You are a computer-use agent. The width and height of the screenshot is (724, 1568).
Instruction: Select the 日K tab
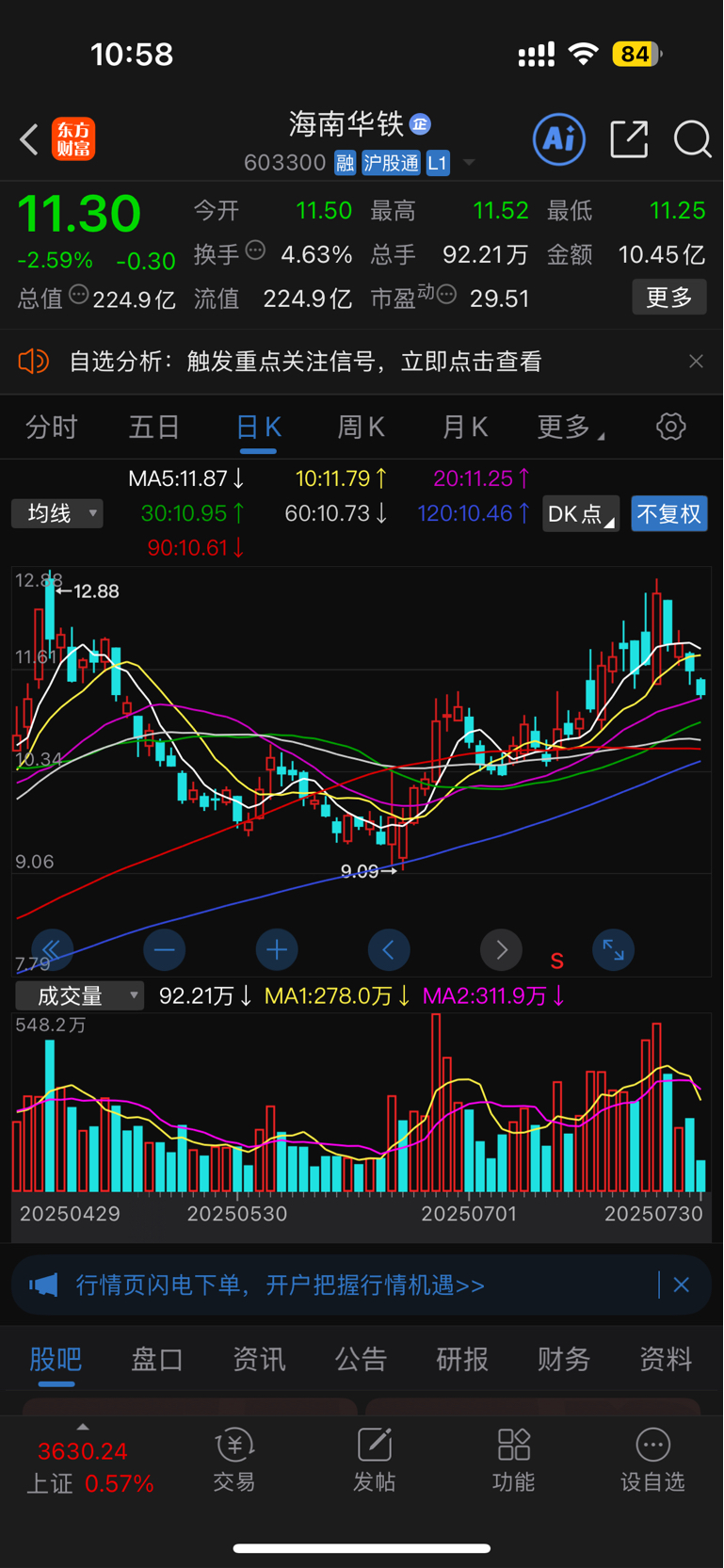point(258,428)
